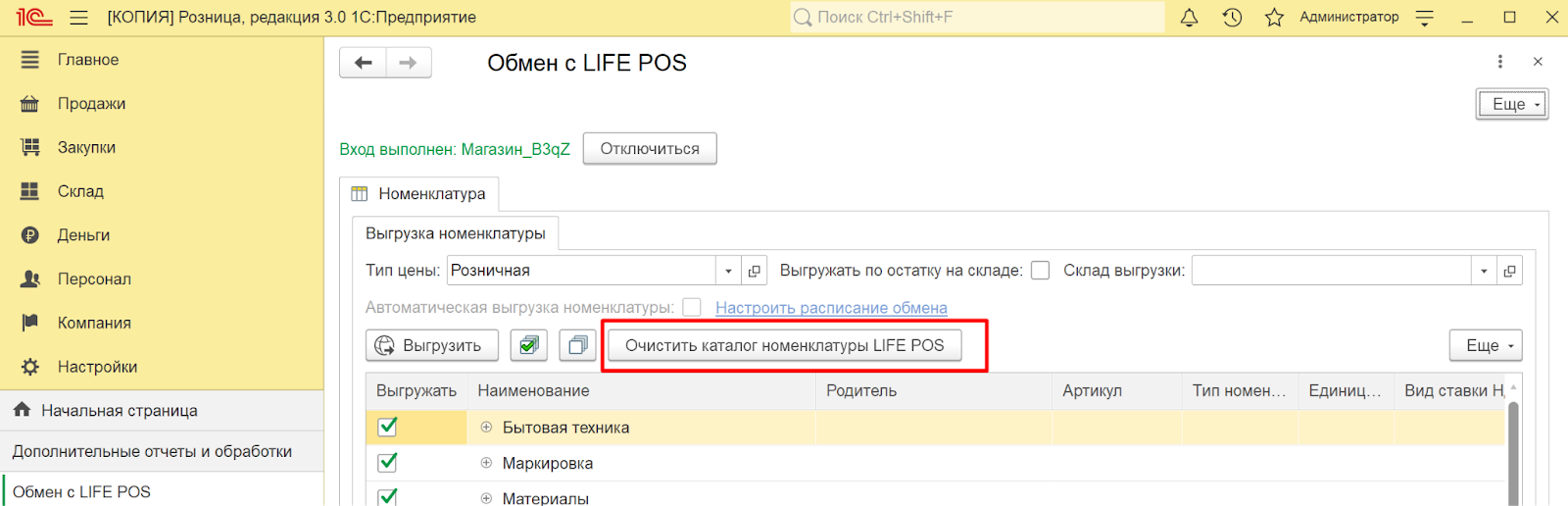Click Склад выгрузки input field
This screenshot has width=1568, height=506.
pyautogui.click(x=1332, y=271)
